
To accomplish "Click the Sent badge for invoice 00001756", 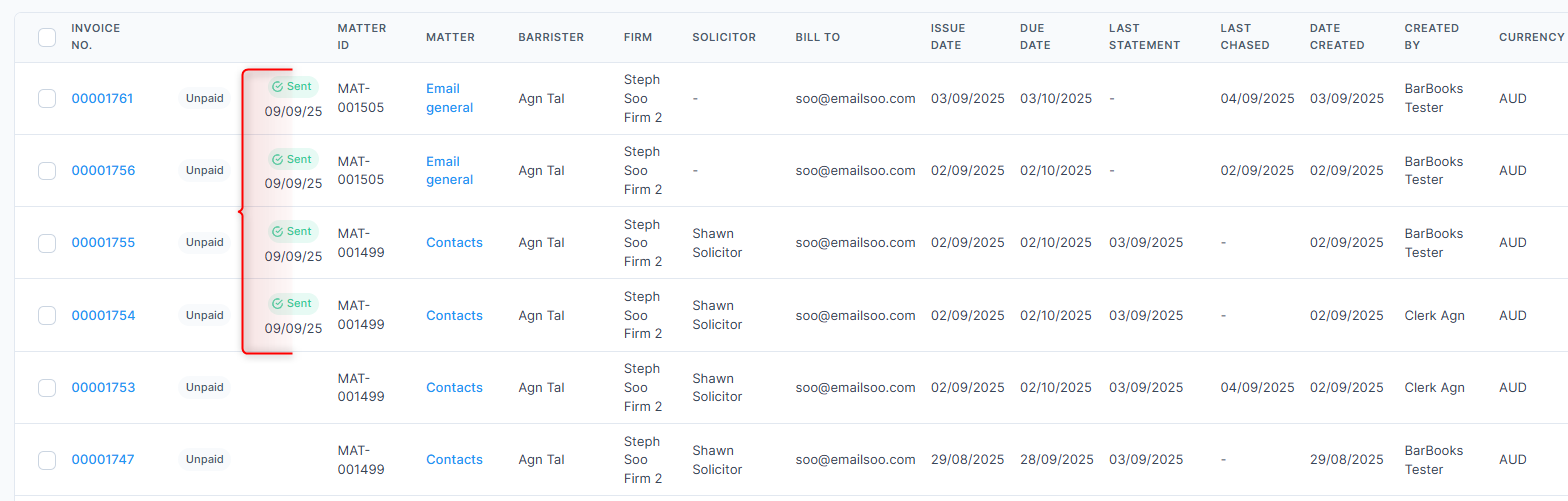I will pos(293,159).
